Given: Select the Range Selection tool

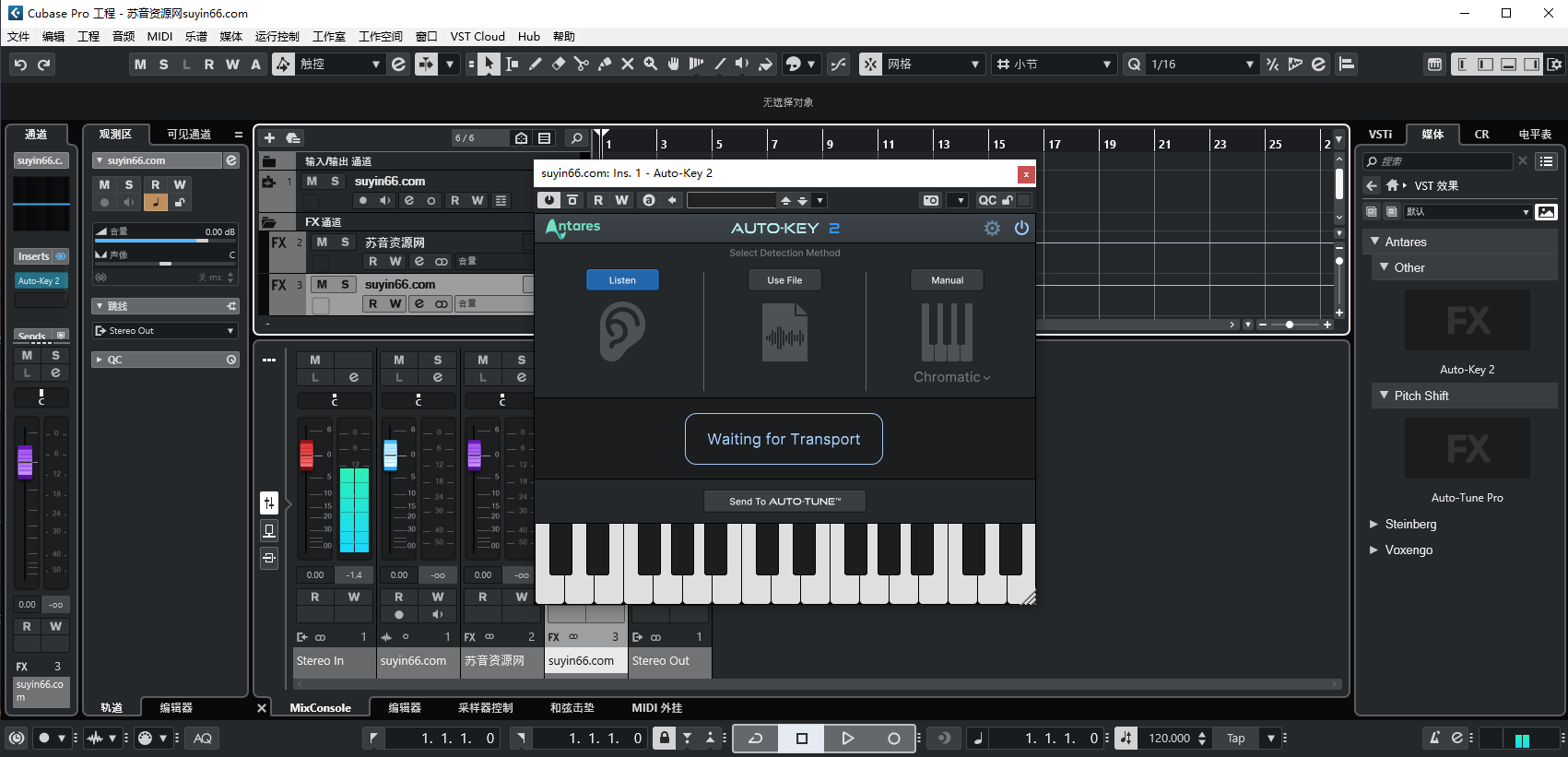Looking at the screenshot, I should [512, 65].
